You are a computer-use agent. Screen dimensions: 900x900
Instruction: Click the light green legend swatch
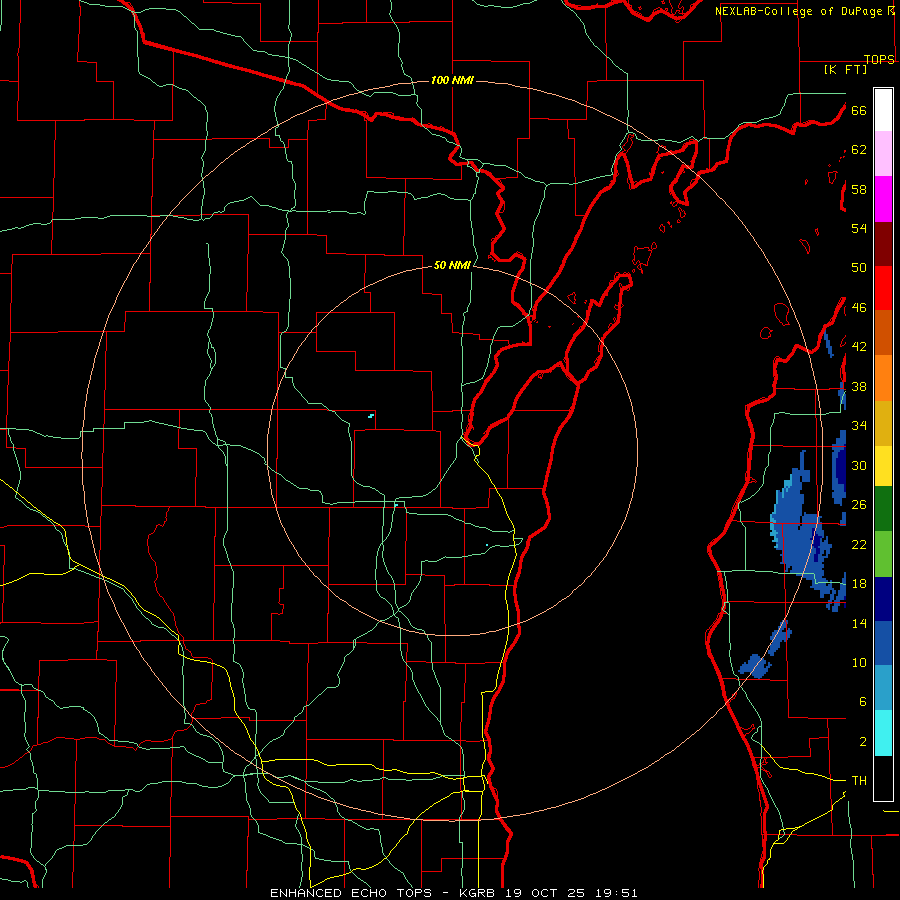pyautogui.click(x=883, y=554)
